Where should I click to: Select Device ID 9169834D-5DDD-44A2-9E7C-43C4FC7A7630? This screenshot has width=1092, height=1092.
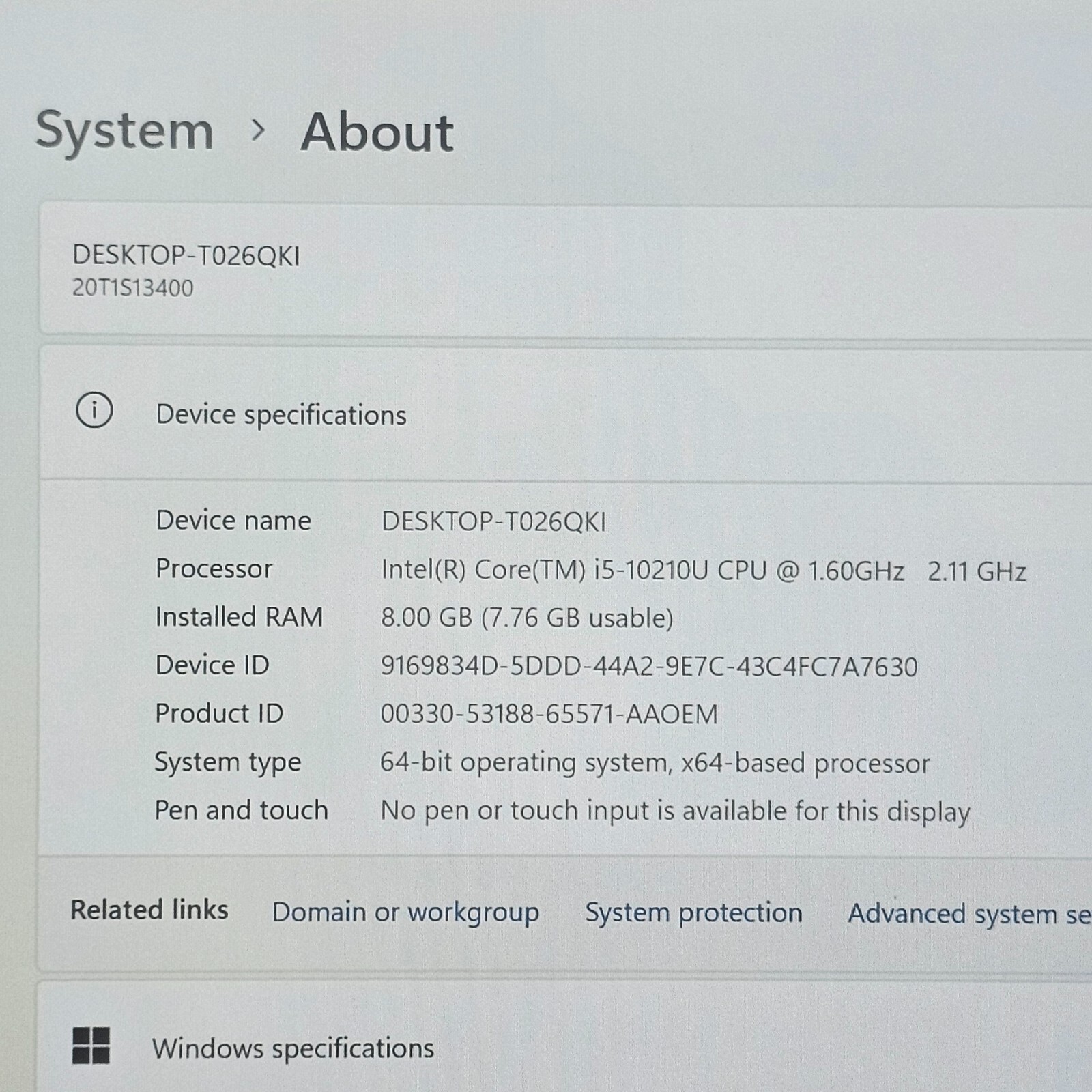point(649,667)
